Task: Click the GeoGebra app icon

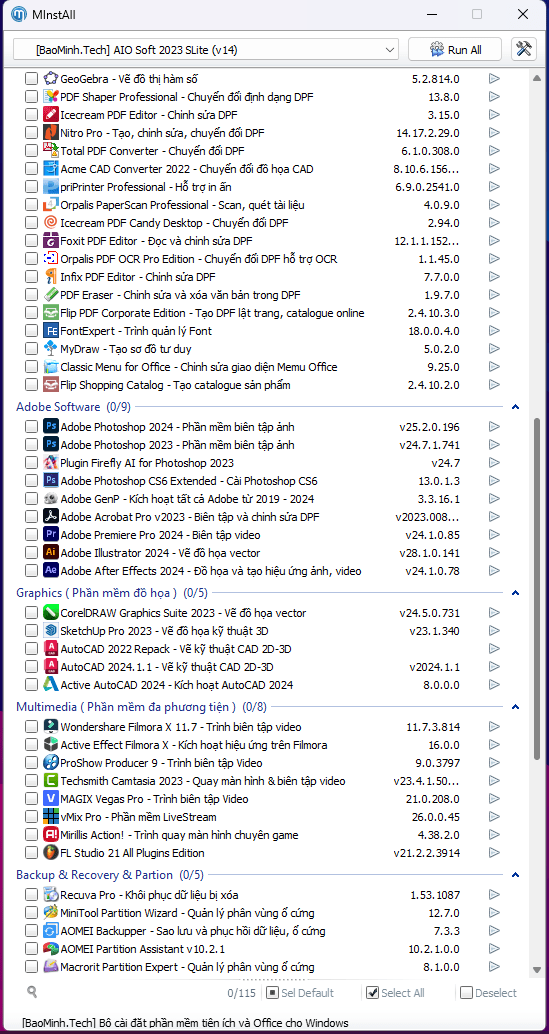Action: pos(51,78)
